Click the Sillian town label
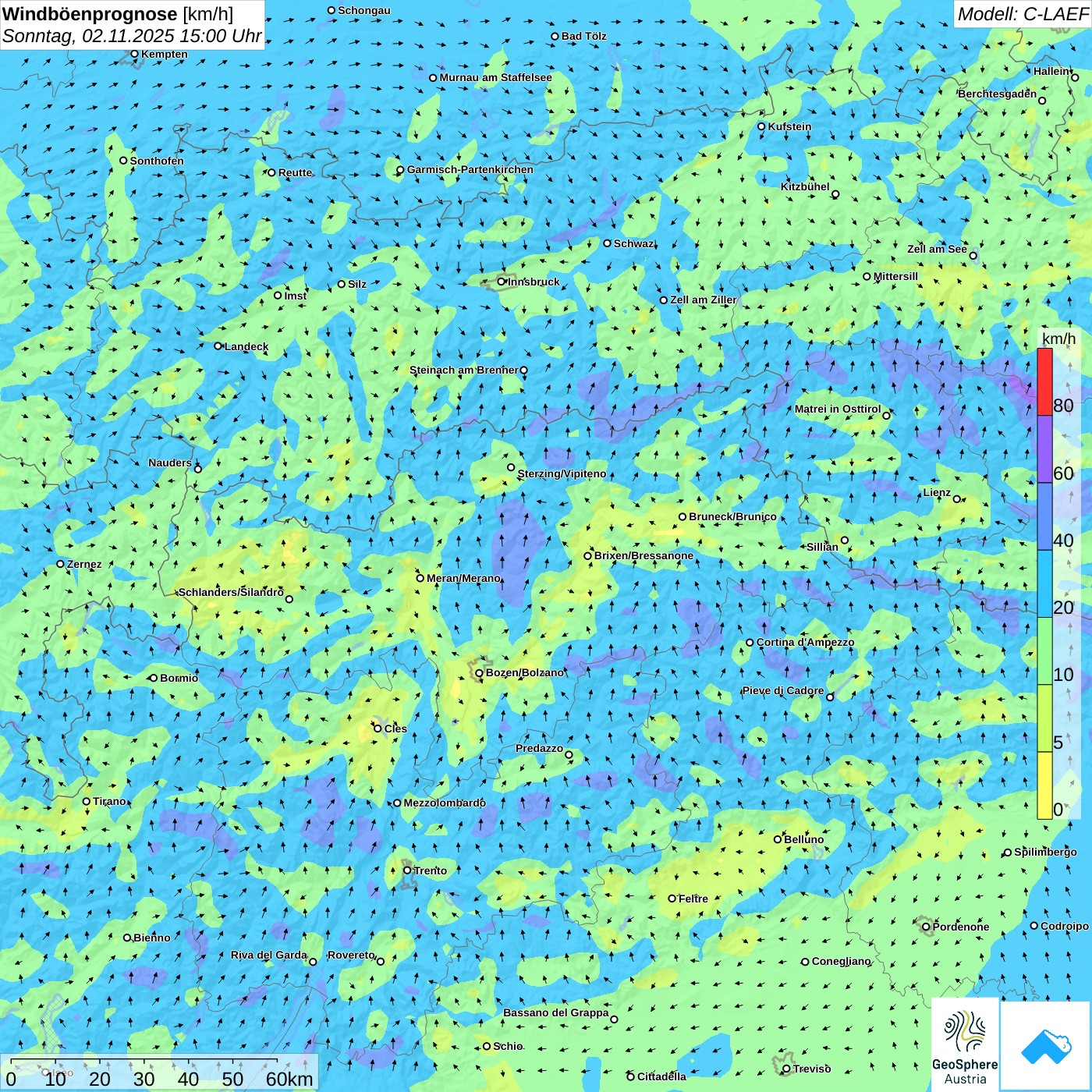1092x1092 pixels. 822,547
